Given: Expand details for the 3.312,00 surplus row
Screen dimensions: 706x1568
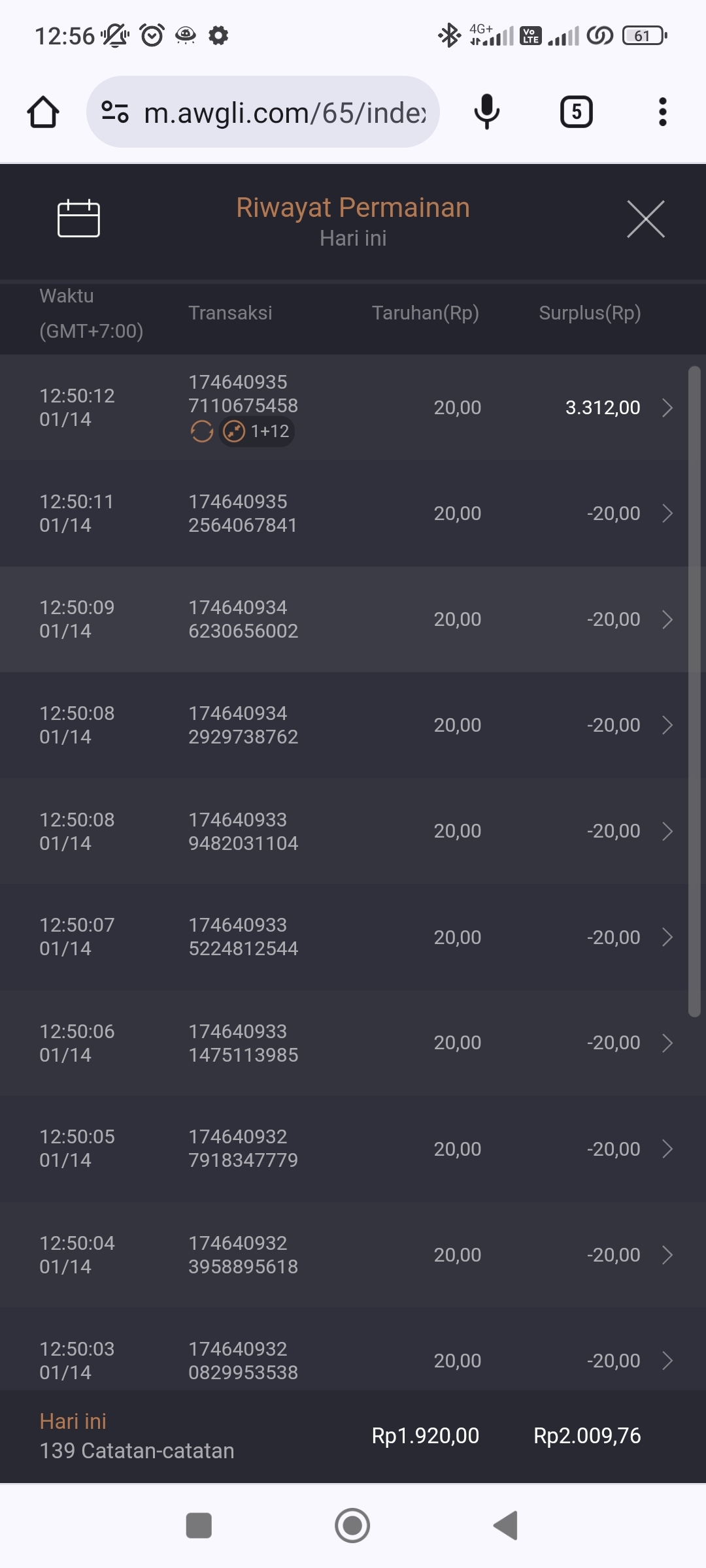Looking at the screenshot, I should [x=667, y=408].
